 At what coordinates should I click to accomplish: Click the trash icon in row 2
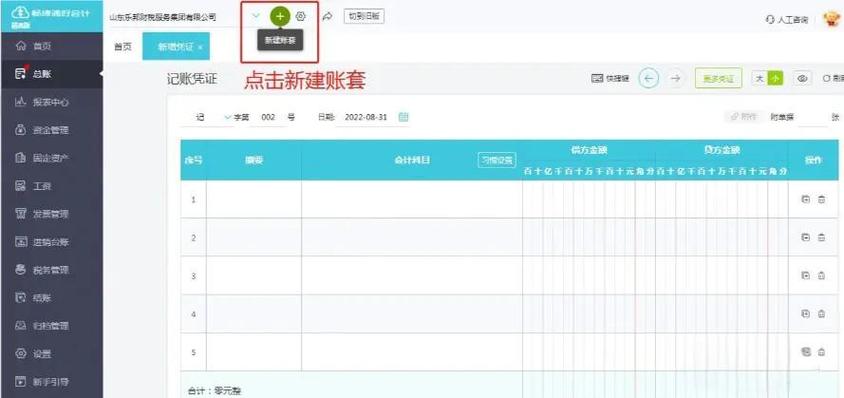coord(821,237)
